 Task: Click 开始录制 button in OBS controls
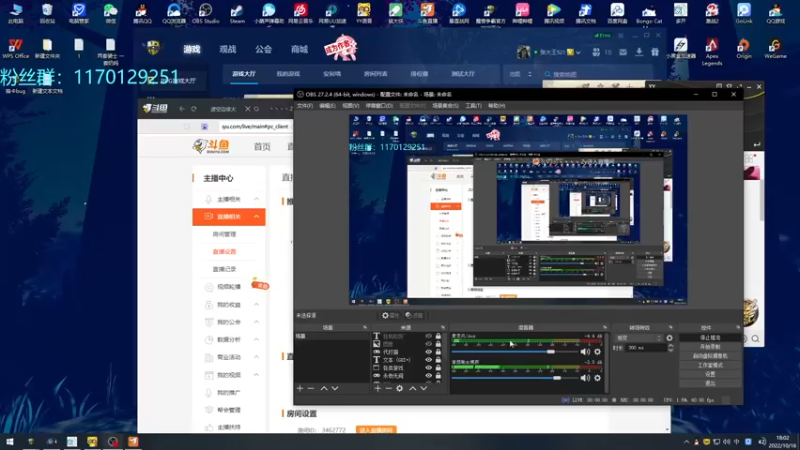tap(710, 347)
